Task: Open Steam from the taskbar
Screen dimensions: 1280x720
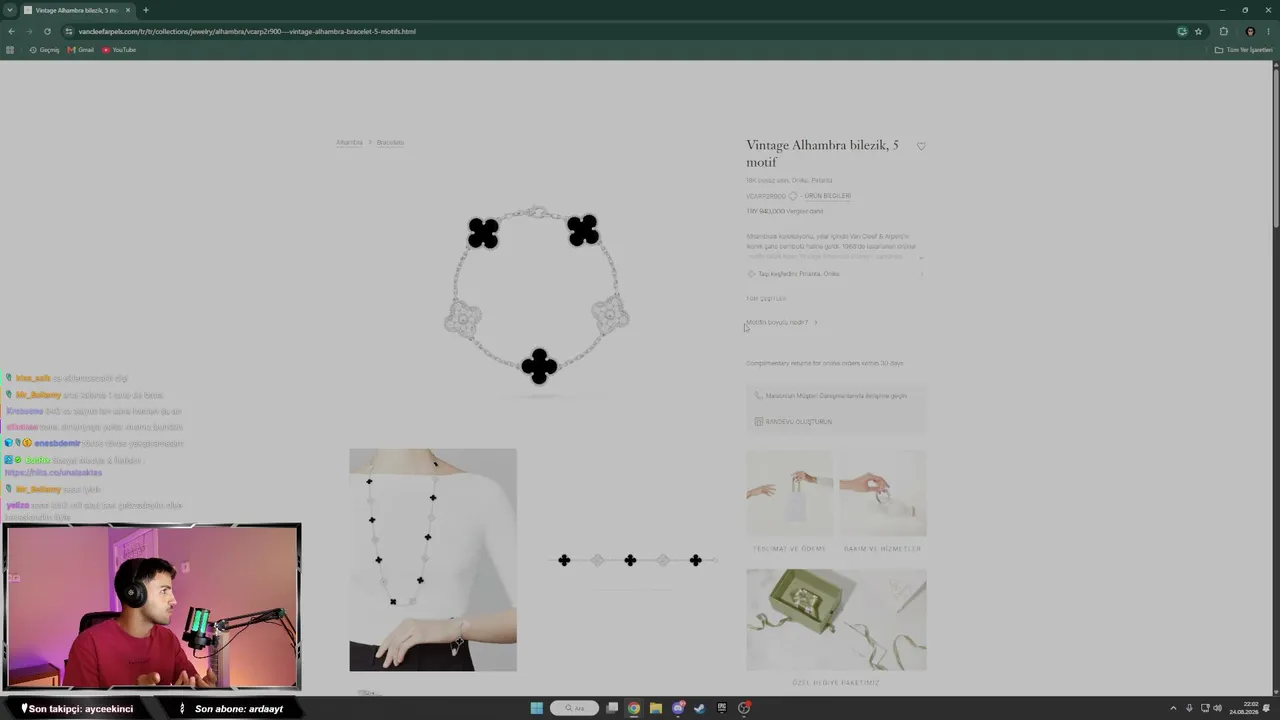Action: click(700, 708)
